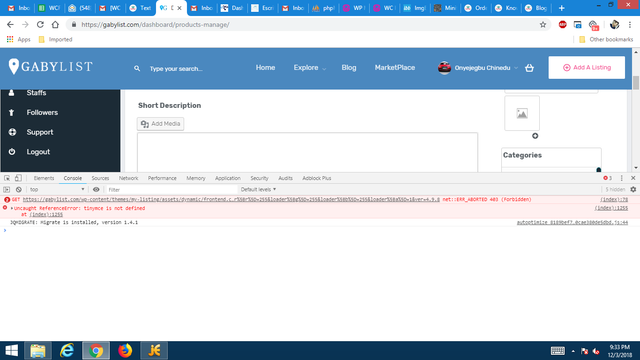Switch to the Security tab

tap(259, 178)
